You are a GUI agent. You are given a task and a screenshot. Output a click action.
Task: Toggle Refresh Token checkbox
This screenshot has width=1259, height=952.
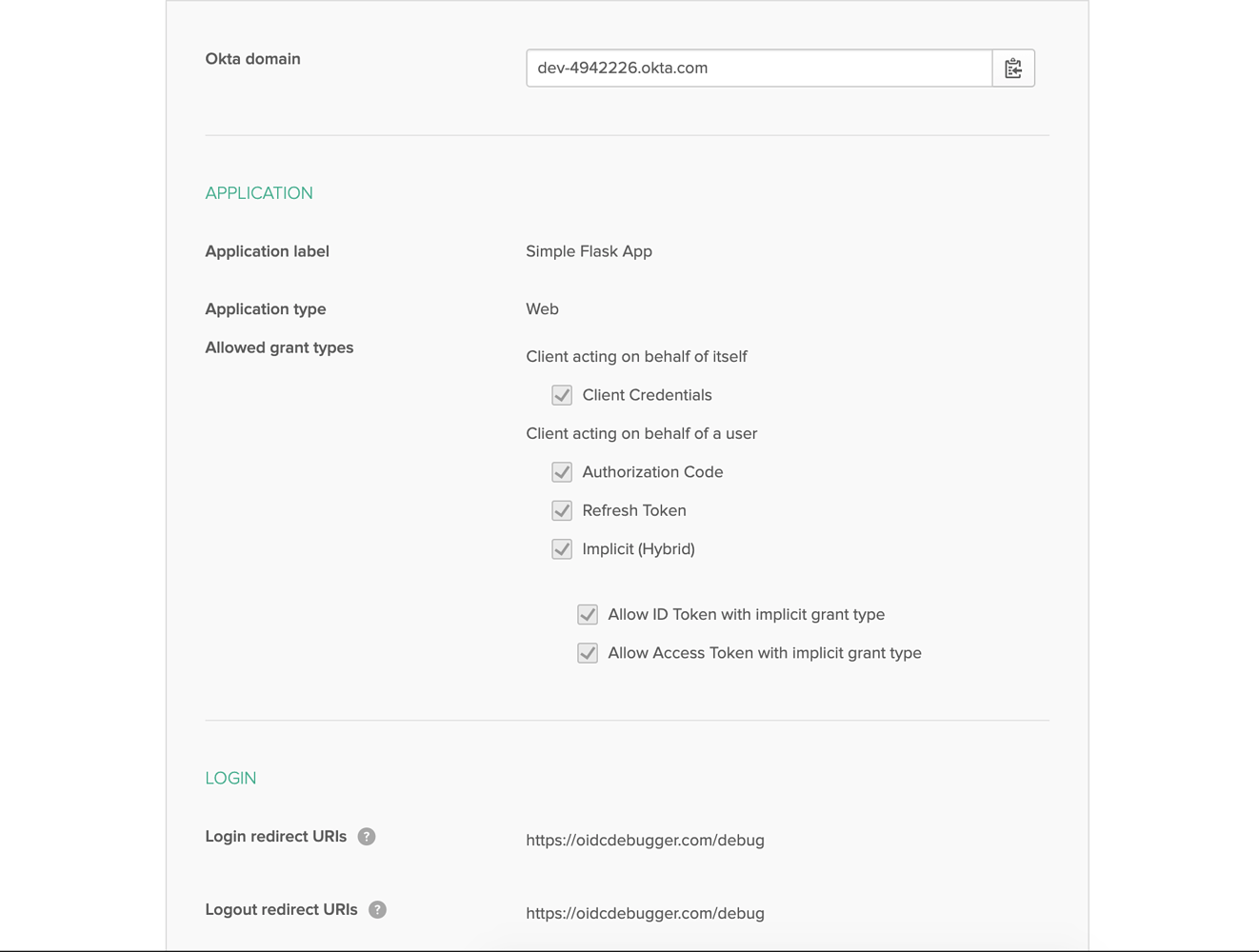click(x=562, y=511)
